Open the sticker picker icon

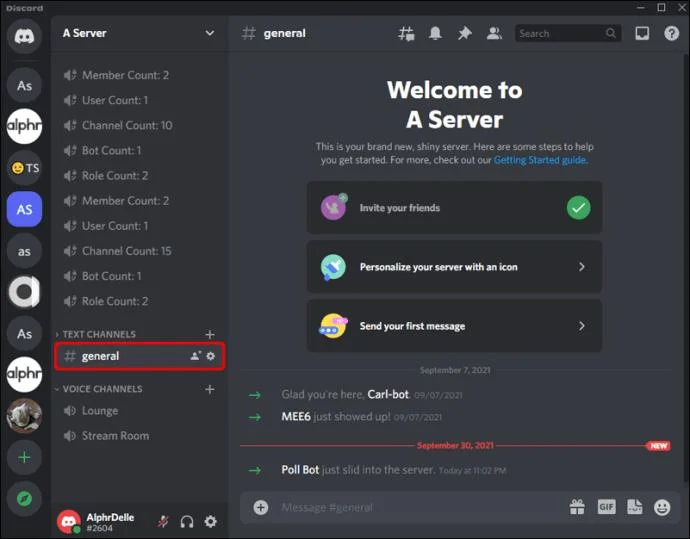(x=635, y=507)
